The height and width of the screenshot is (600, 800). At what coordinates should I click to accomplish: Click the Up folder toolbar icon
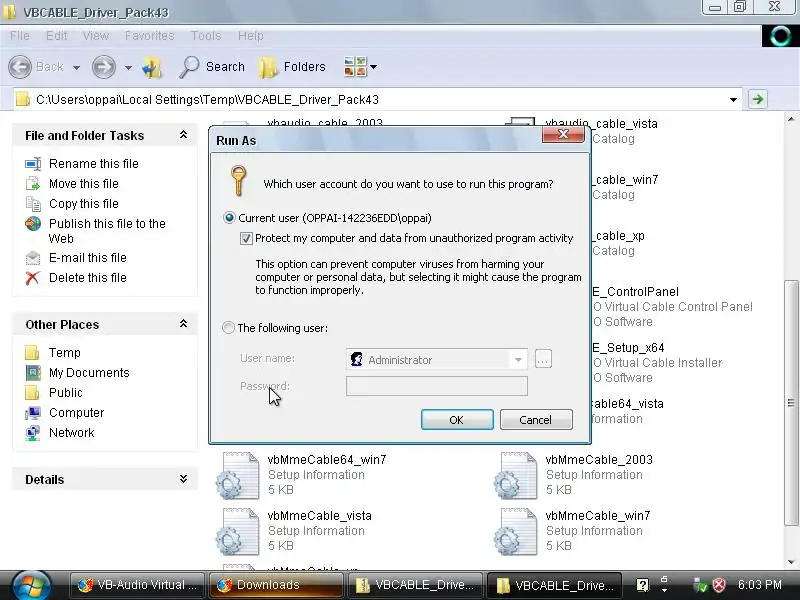152,67
